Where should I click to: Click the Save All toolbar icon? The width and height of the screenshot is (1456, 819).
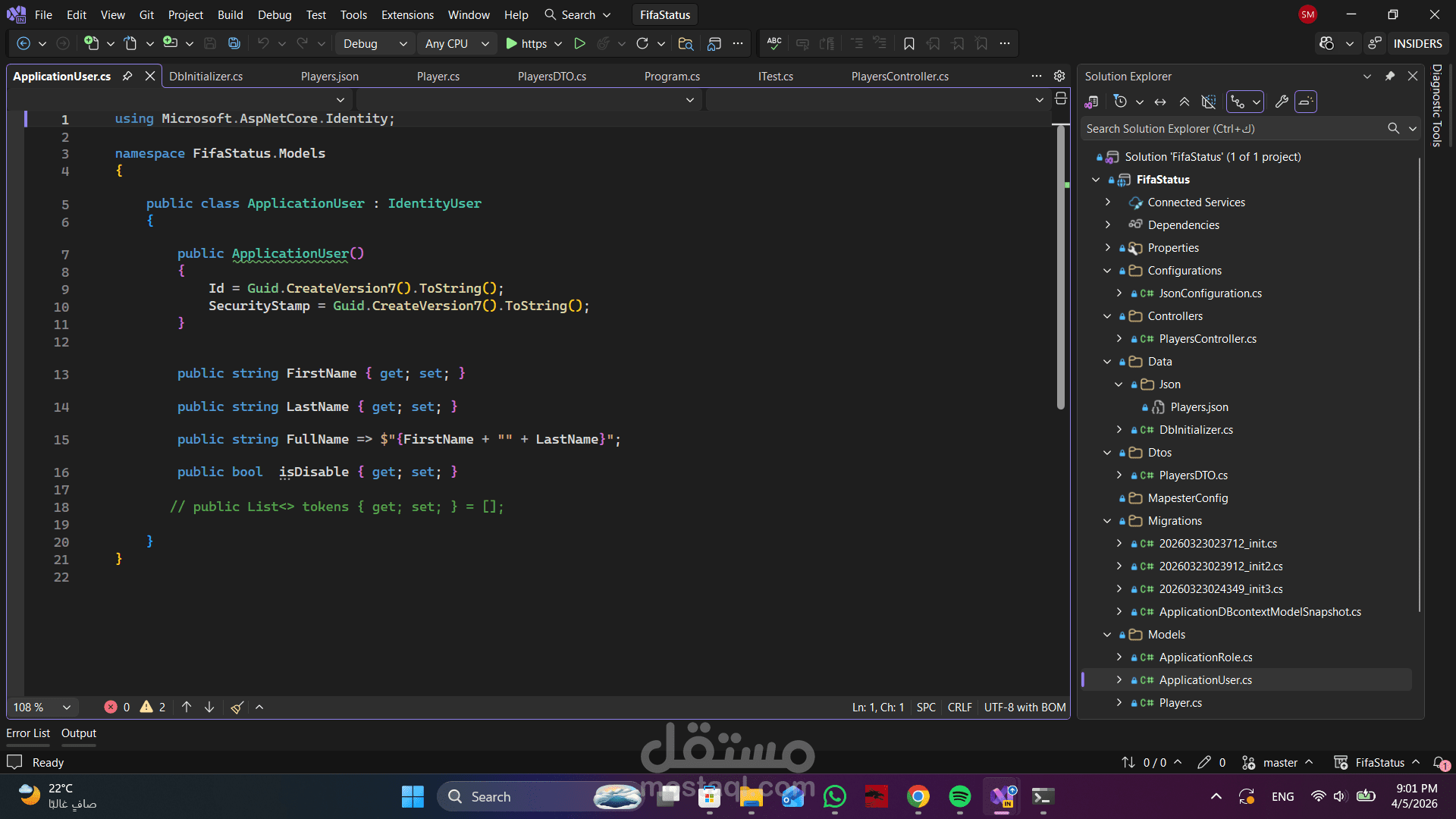point(234,44)
